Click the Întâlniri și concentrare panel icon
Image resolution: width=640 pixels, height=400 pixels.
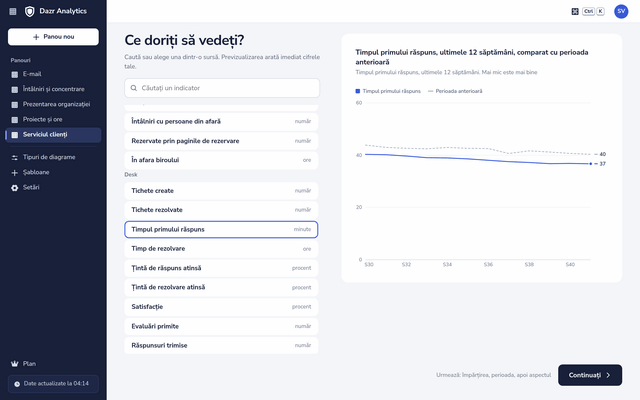click(15, 89)
